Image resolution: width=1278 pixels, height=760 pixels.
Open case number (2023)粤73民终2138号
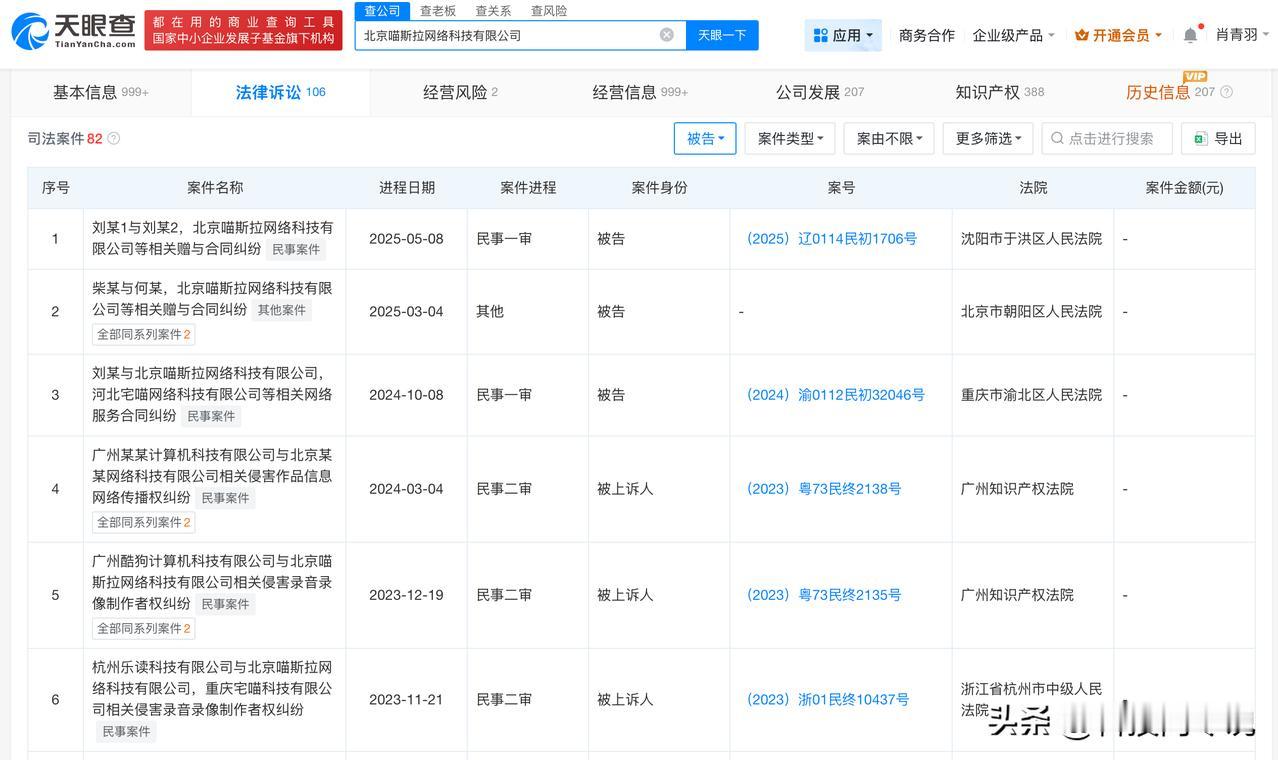point(824,489)
